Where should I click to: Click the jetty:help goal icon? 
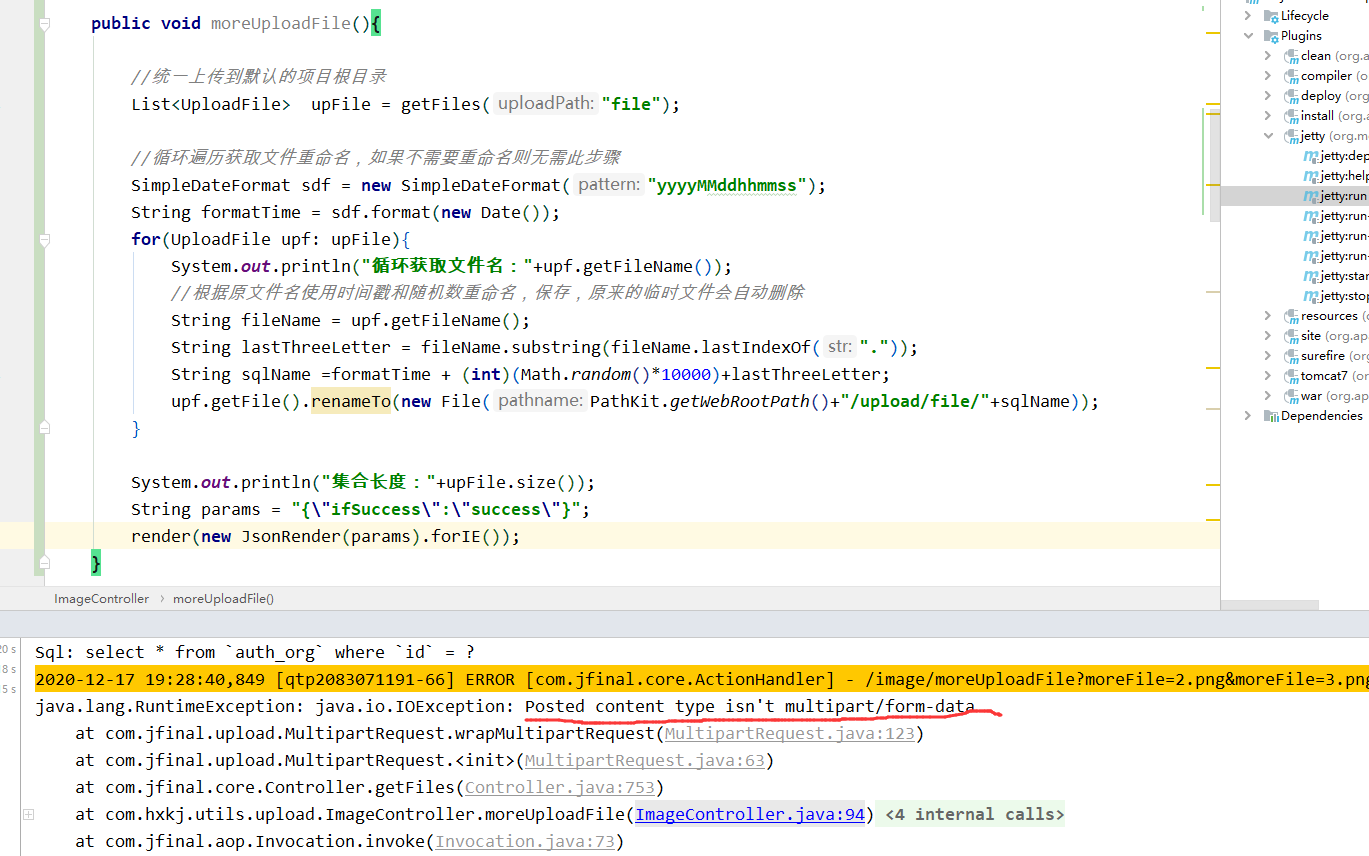point(1311,176)
